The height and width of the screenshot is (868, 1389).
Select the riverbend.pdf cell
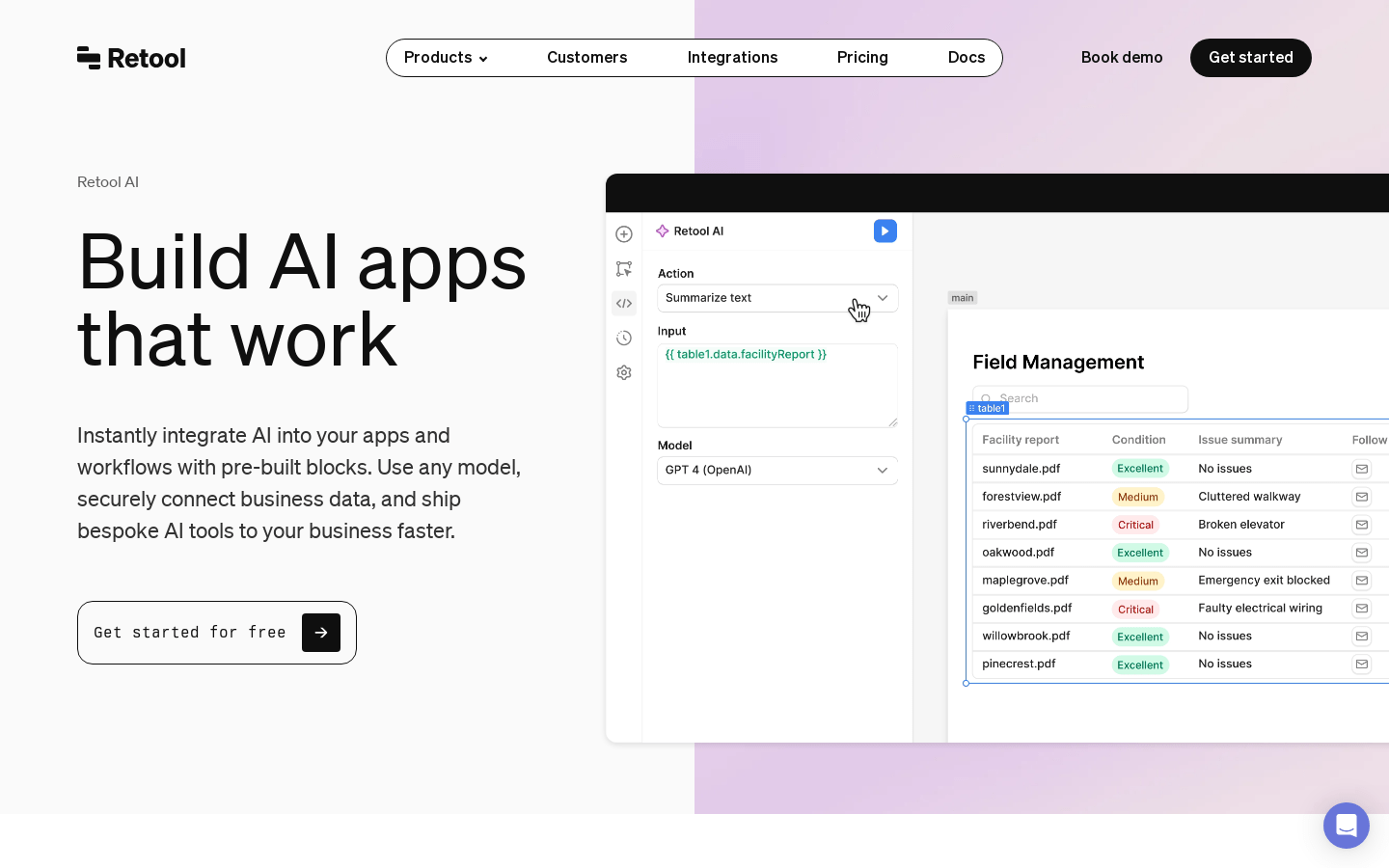(x=1020, y=525)
